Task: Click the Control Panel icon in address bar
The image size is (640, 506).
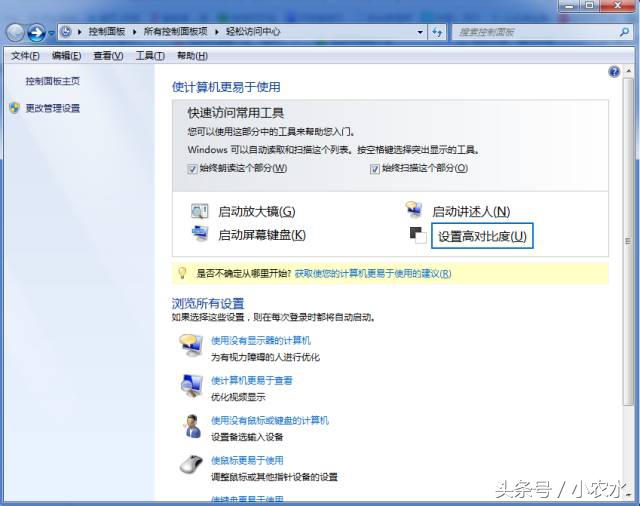Action: pos(66,31)
